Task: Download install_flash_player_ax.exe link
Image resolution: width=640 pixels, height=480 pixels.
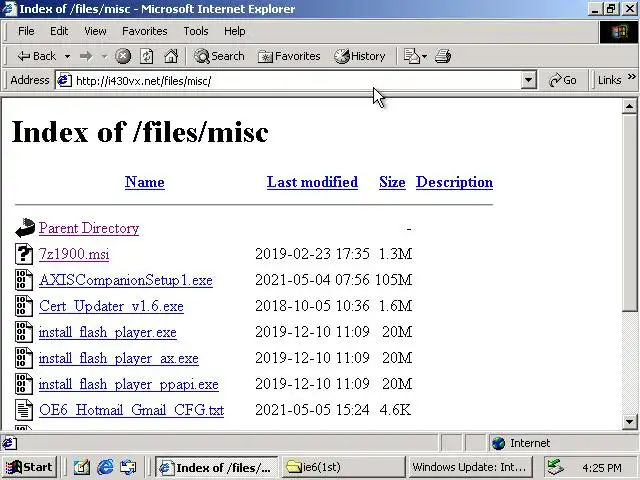Action: (119, 358)
